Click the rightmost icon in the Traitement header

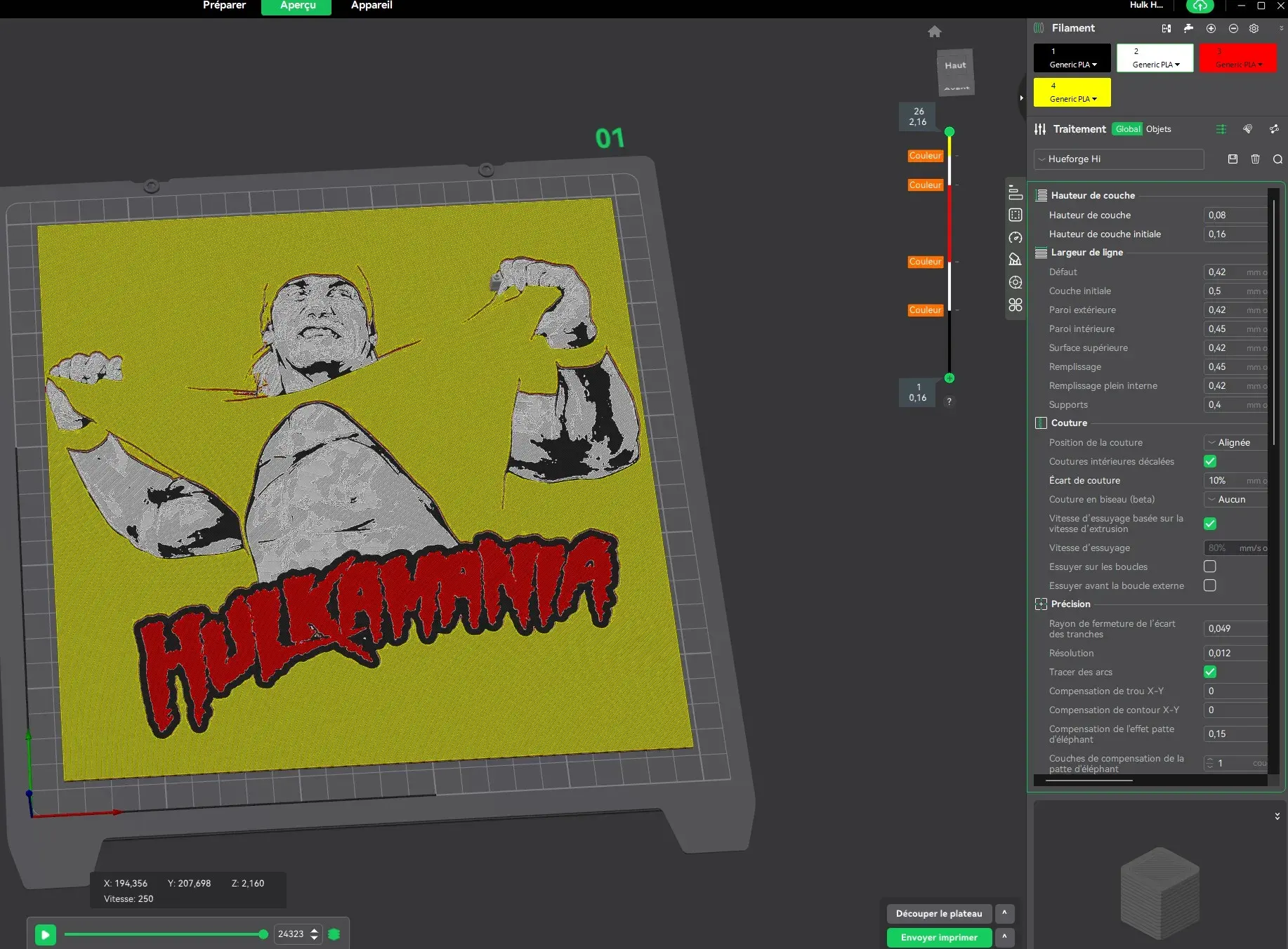(1274, 129)
